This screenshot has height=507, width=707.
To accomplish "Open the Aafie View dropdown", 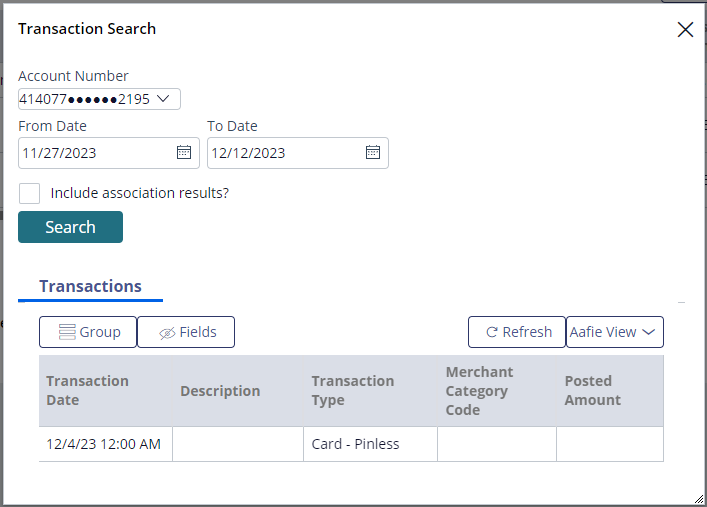I will [615, 332].
